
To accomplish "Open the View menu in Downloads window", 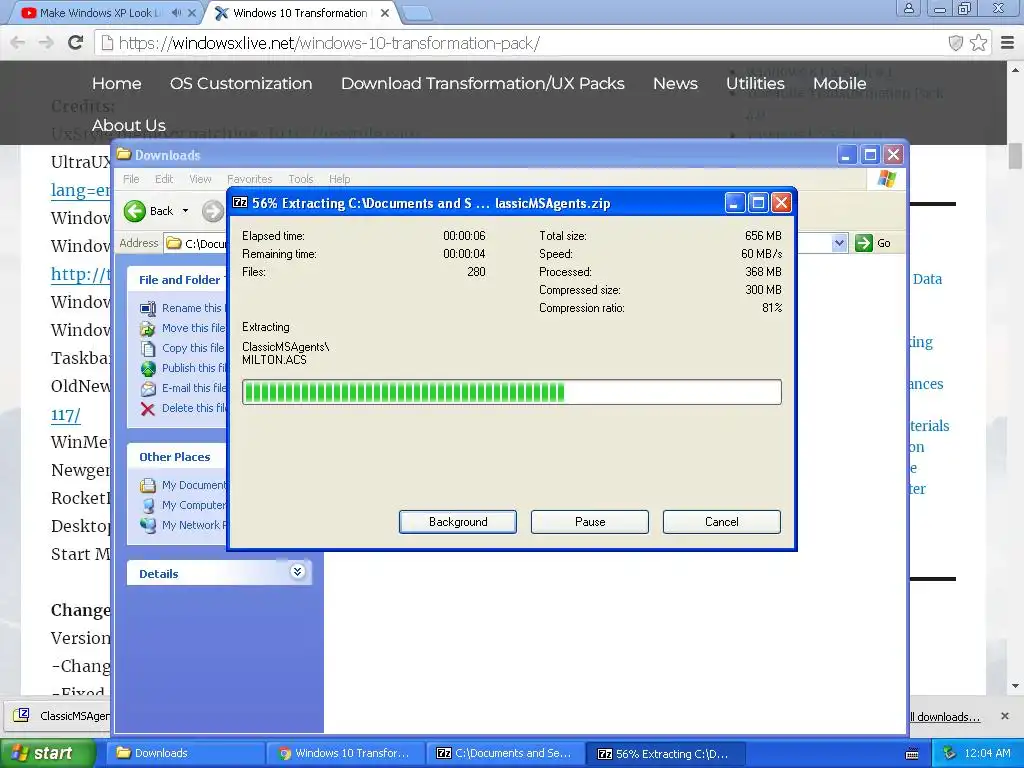I will (x=200, y=179).
